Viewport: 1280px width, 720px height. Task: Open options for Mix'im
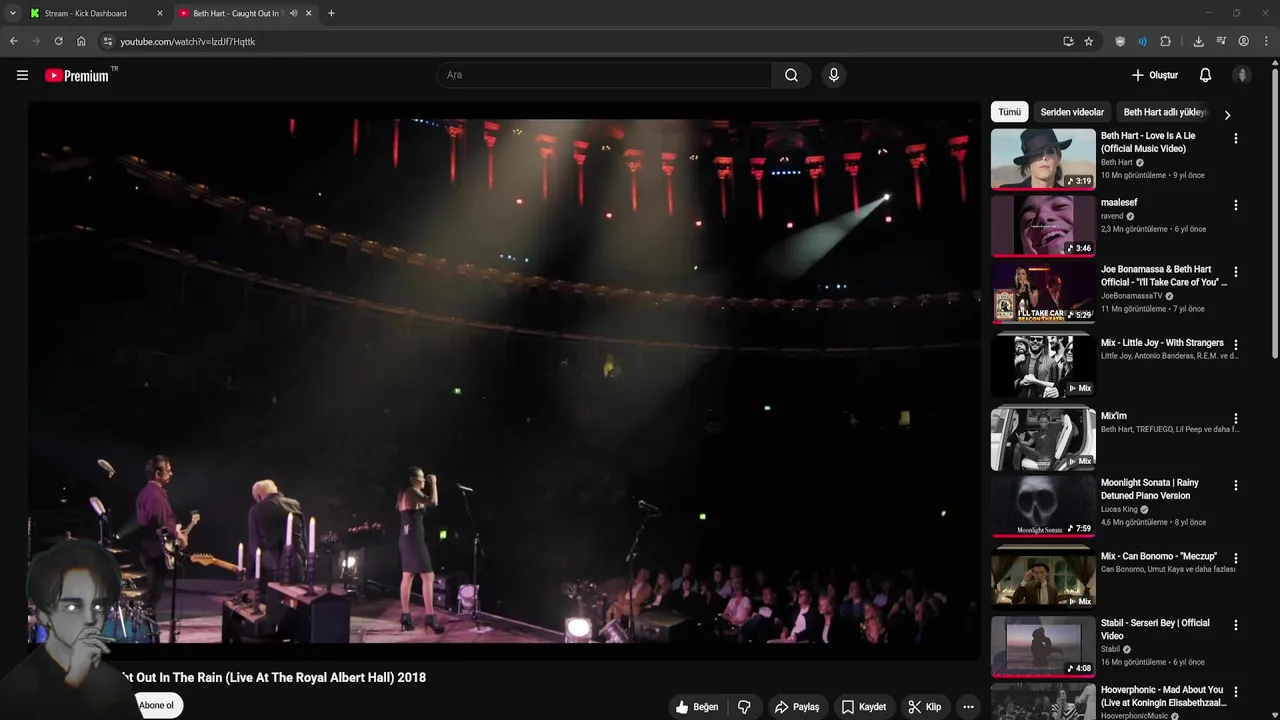tap(1235, 419)
